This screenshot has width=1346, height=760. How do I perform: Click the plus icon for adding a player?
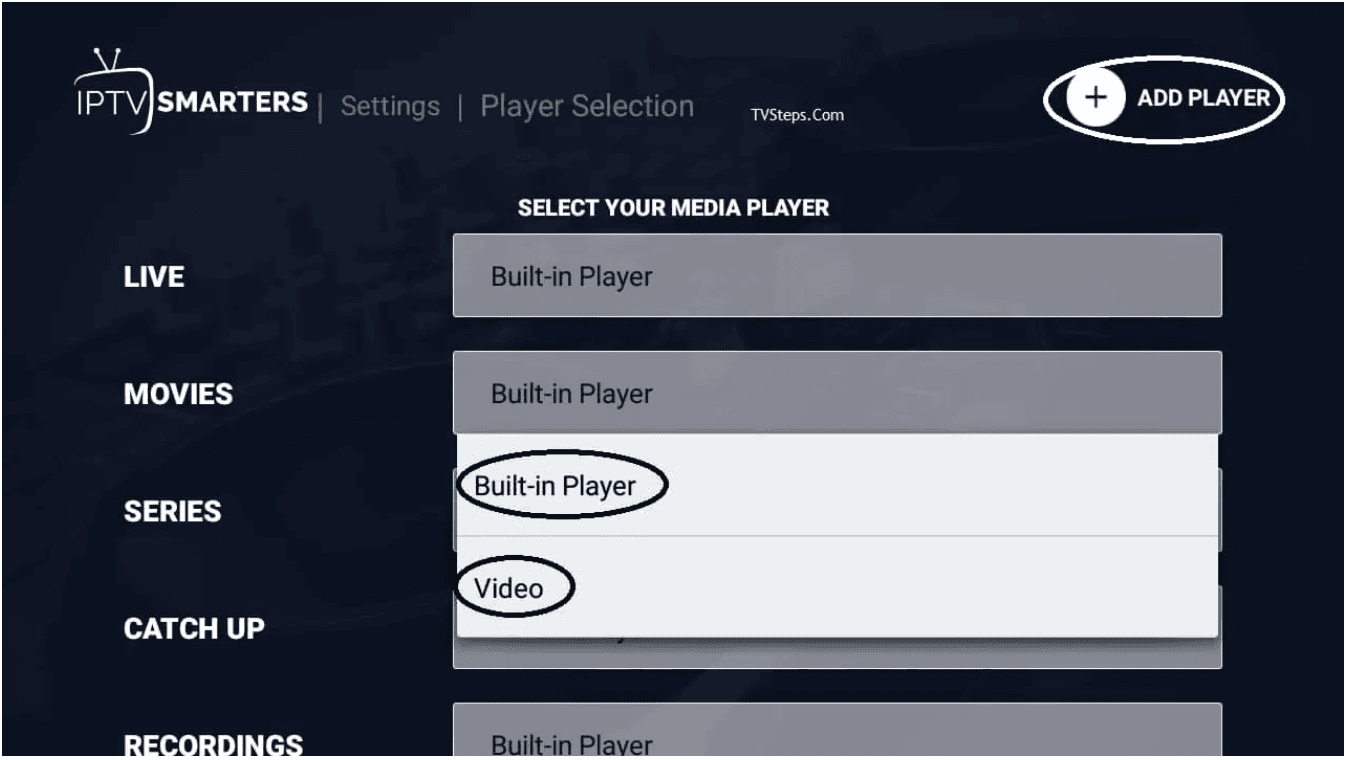(1097, 98)
